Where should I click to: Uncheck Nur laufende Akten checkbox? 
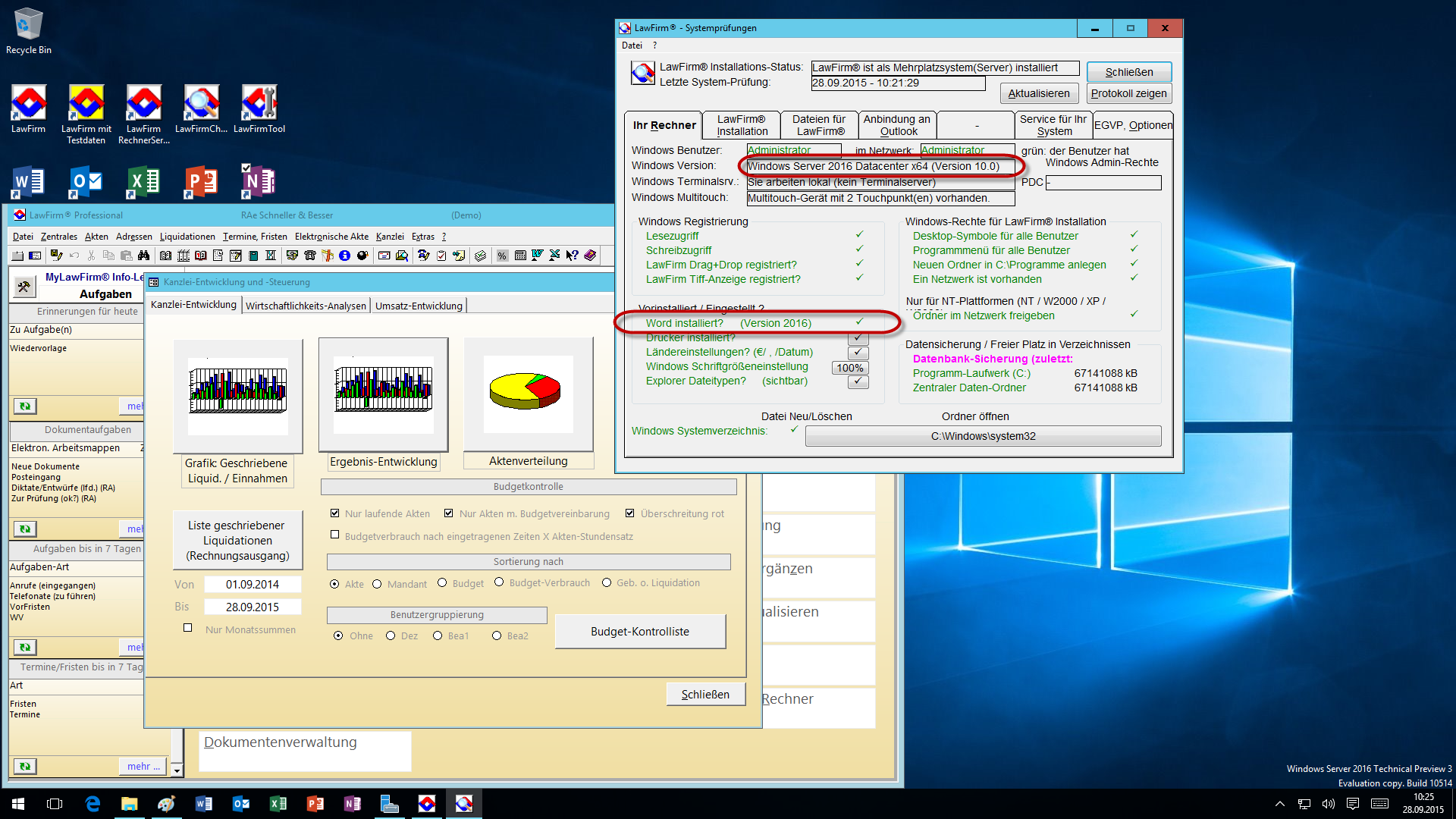(335, 513)
